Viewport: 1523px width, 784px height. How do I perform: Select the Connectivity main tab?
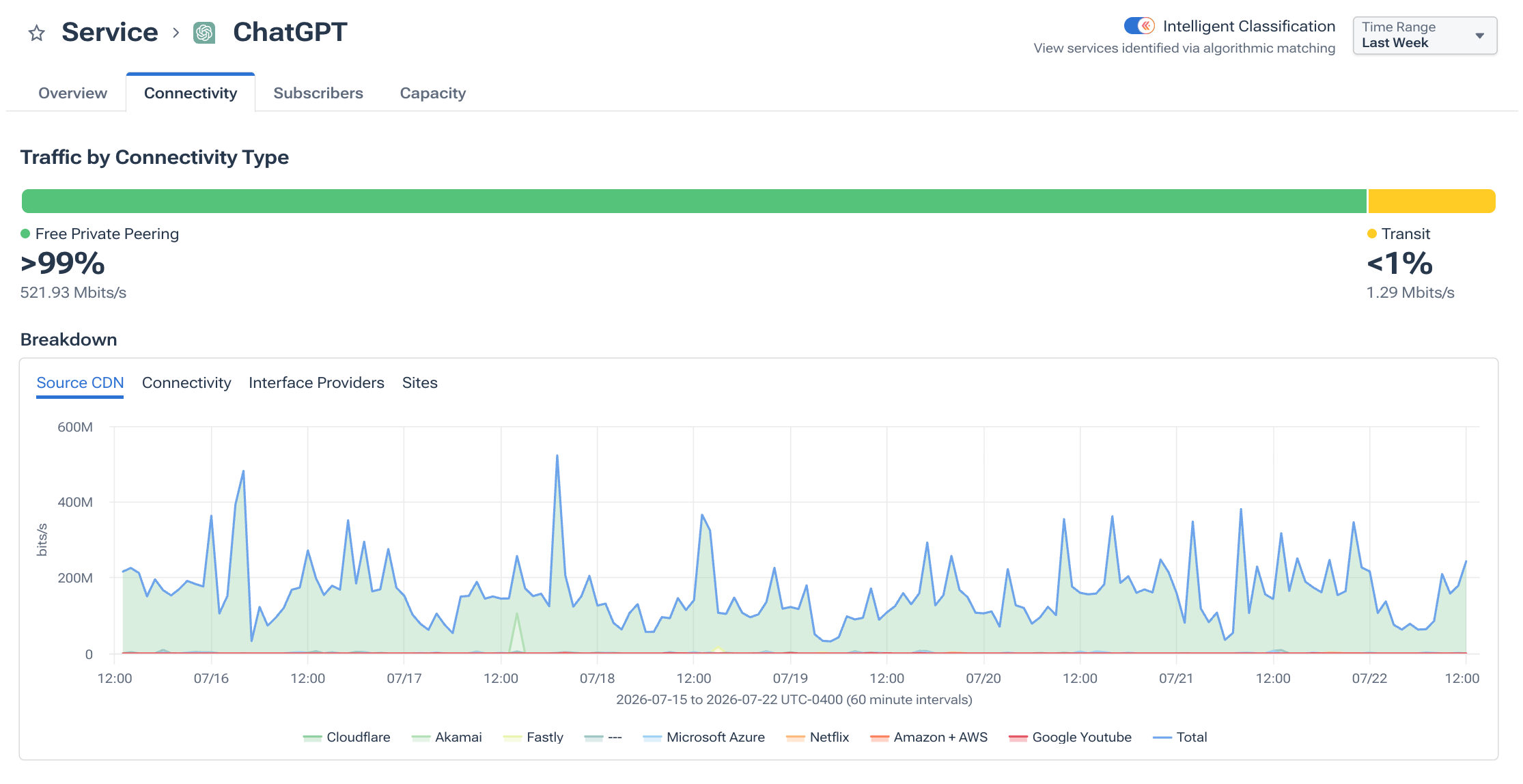tap(191, 93)
